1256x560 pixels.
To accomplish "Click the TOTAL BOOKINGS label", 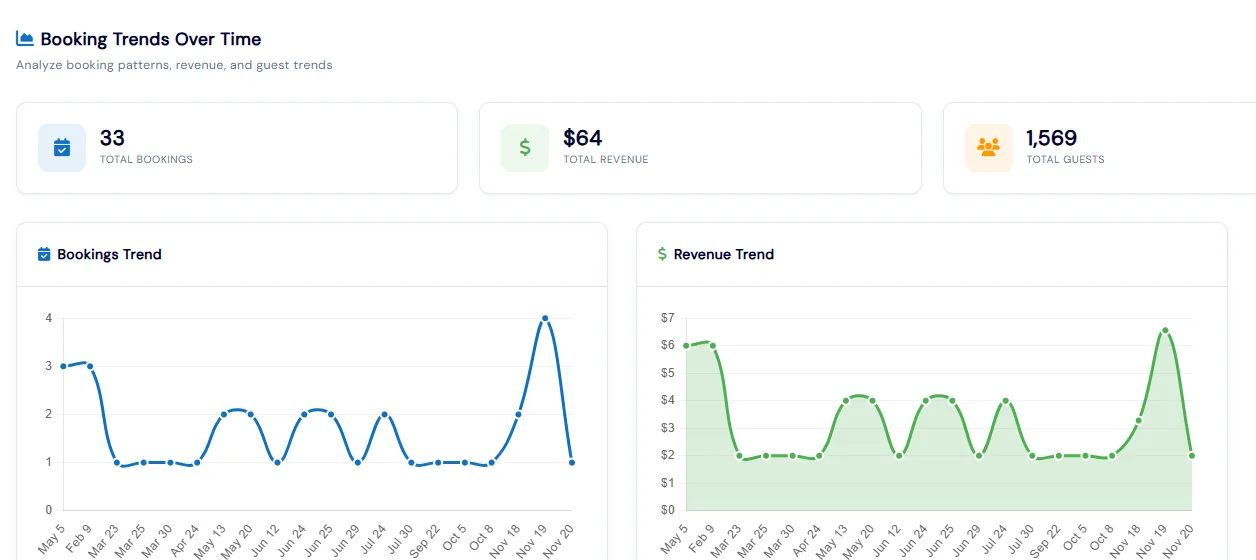I will click(x=146, y=159).
